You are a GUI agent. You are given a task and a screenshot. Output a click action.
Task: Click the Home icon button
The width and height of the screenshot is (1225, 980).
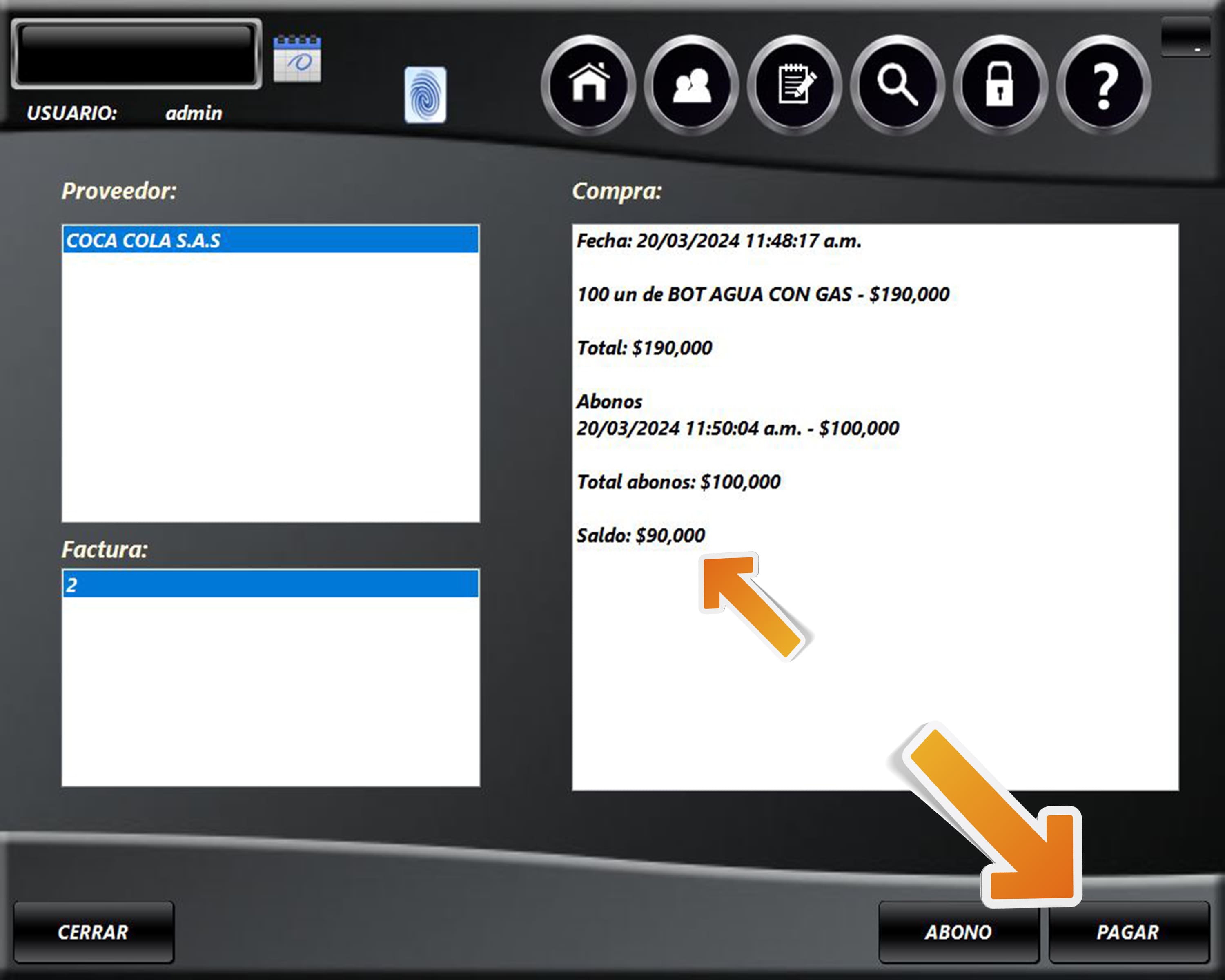(x=589, y=85)
